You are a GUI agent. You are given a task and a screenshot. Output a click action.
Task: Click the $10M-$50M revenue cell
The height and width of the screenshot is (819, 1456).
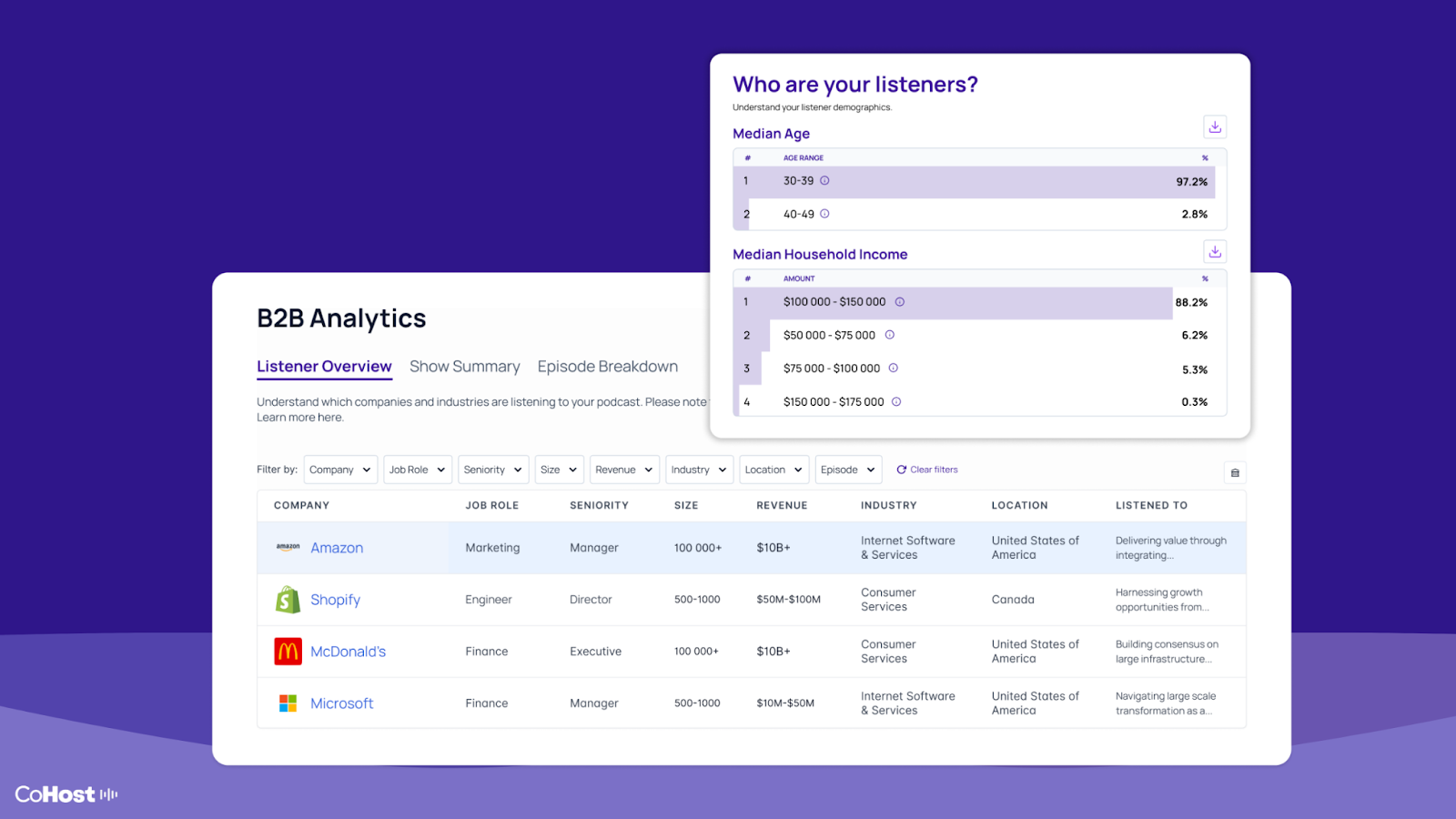[x=785, y=703]
